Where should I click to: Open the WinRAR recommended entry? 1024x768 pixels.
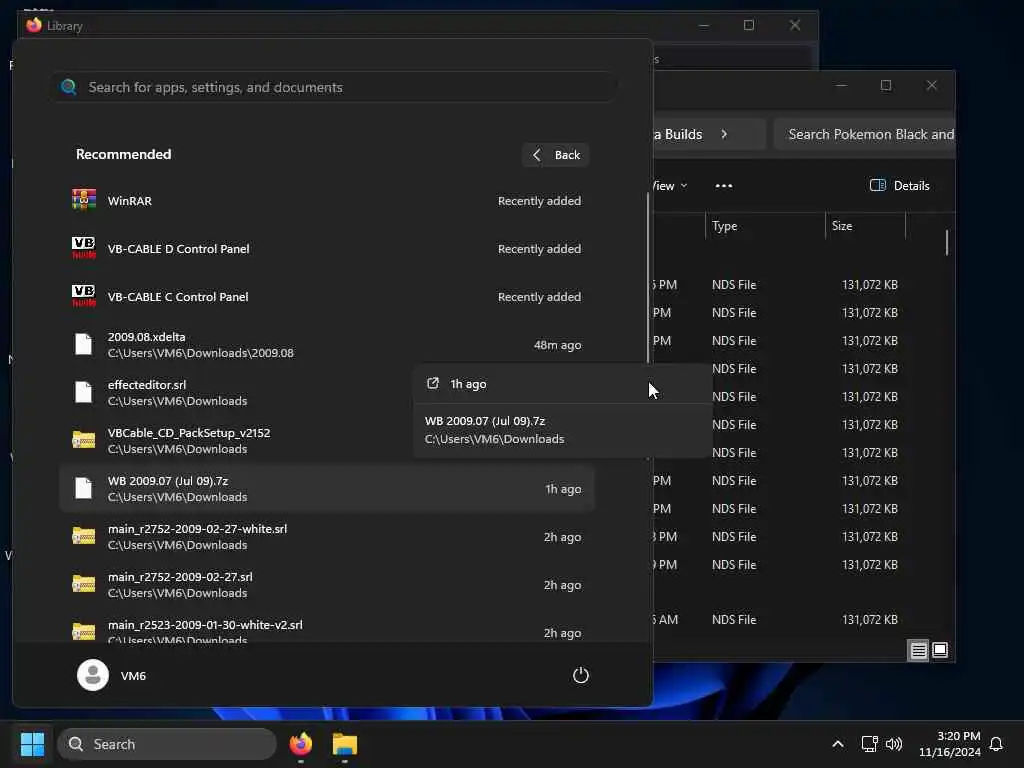point(327,200)
